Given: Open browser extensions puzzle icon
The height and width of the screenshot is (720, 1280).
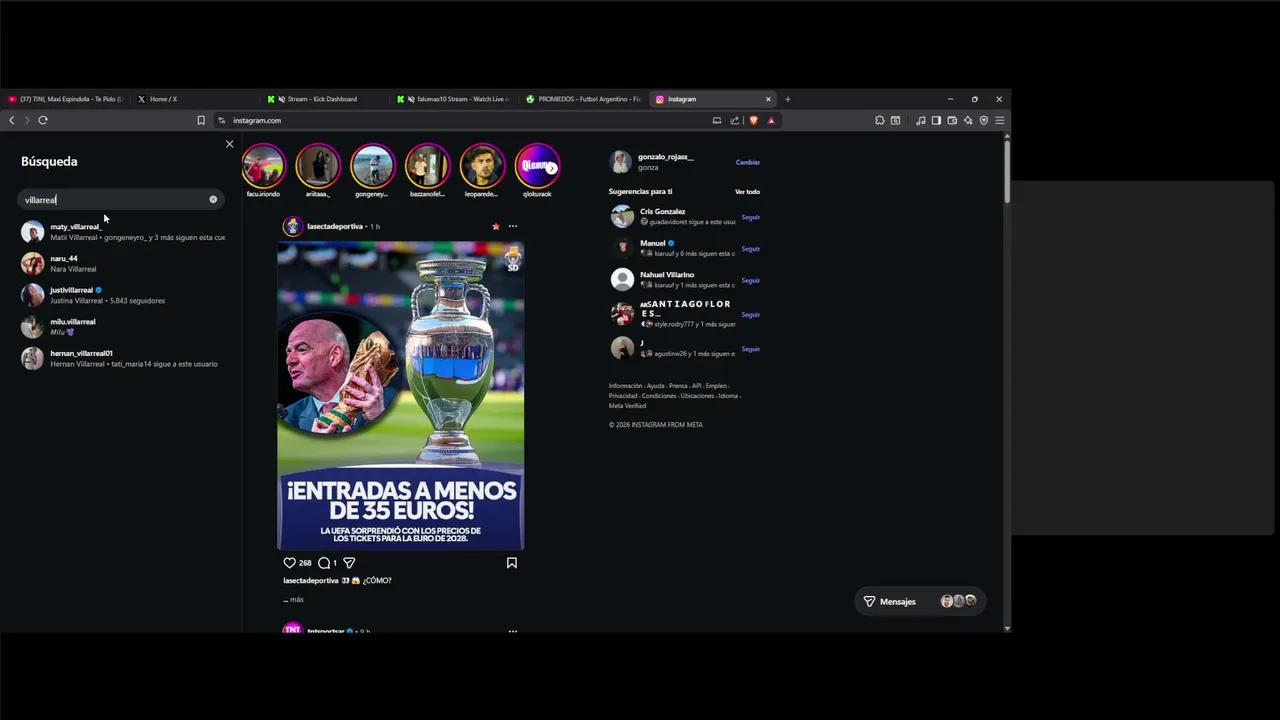Looking at the screenshot, I should click(x=879, y=120).
